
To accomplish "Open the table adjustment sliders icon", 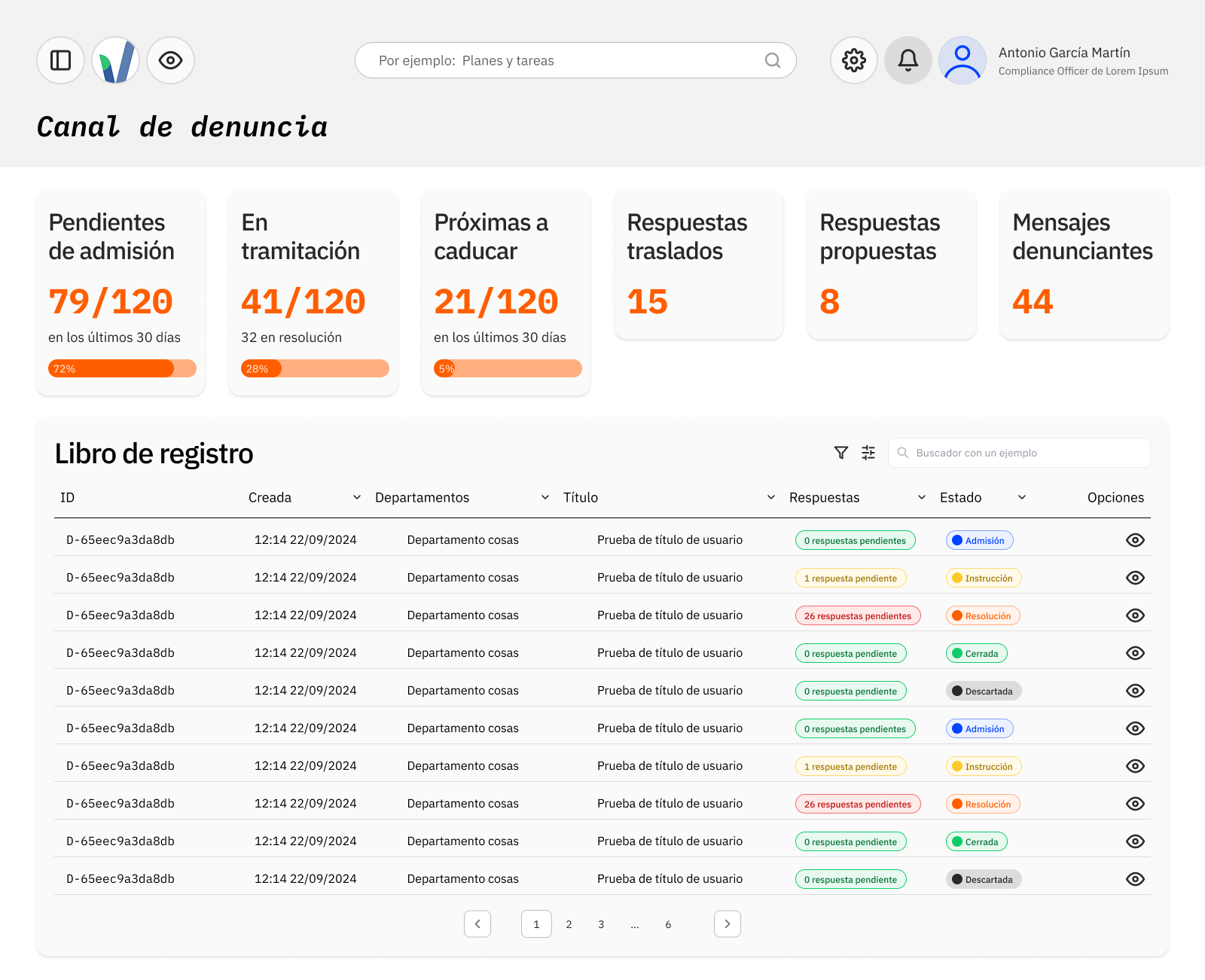I will (x=868, y=453).
